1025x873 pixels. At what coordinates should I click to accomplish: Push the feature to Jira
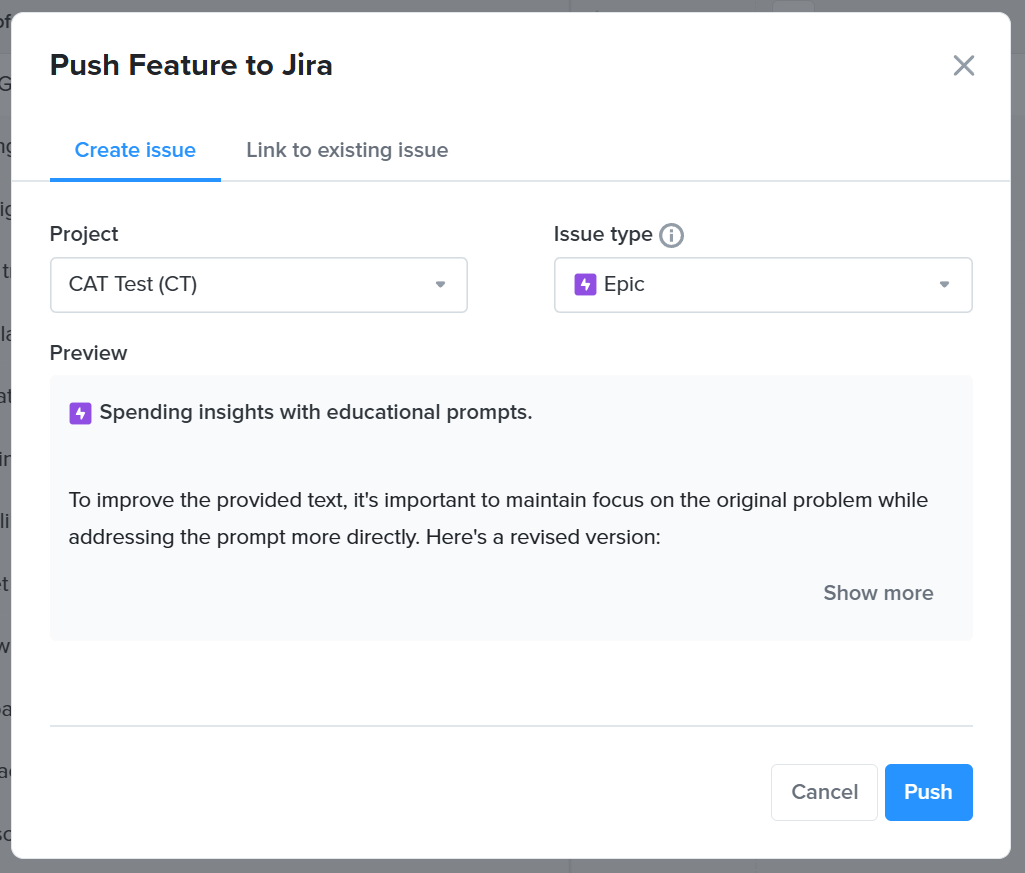(x=928, y=792)
